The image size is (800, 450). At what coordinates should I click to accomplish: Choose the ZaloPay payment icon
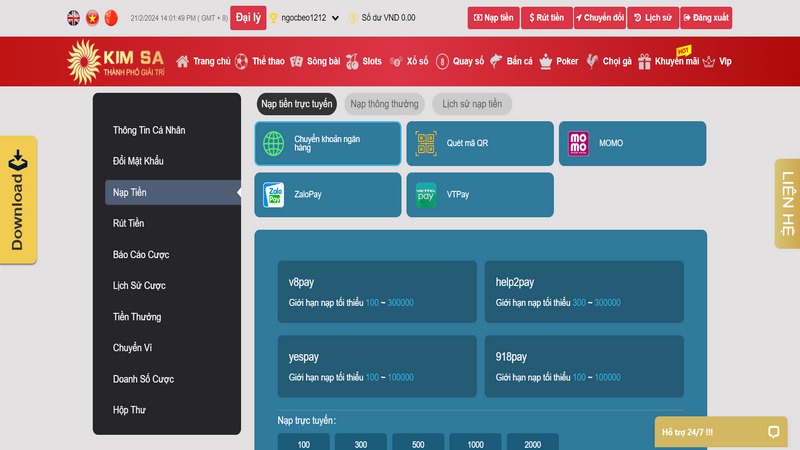273,194
